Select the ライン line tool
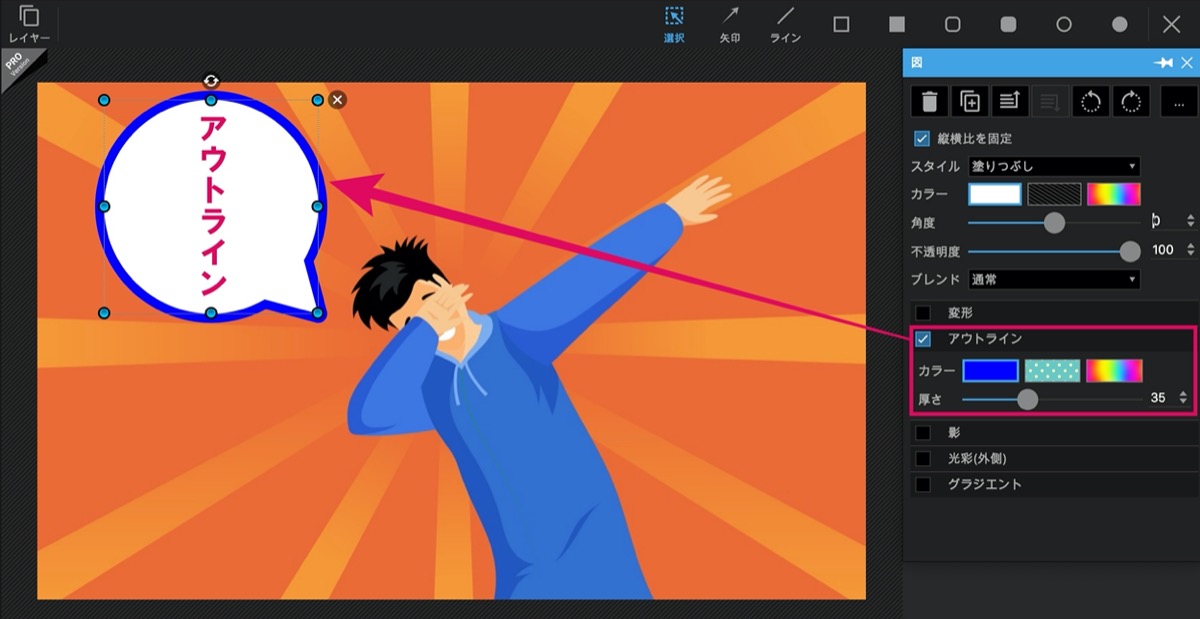 (786, 24)
